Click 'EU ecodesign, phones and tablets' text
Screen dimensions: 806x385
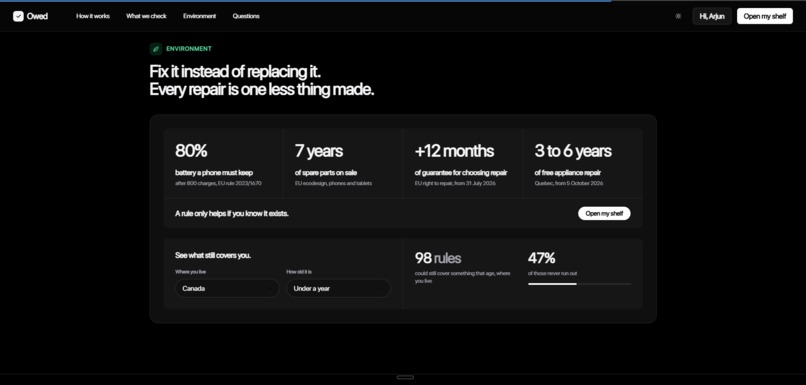pyautogui.click(x=334, y=183)
